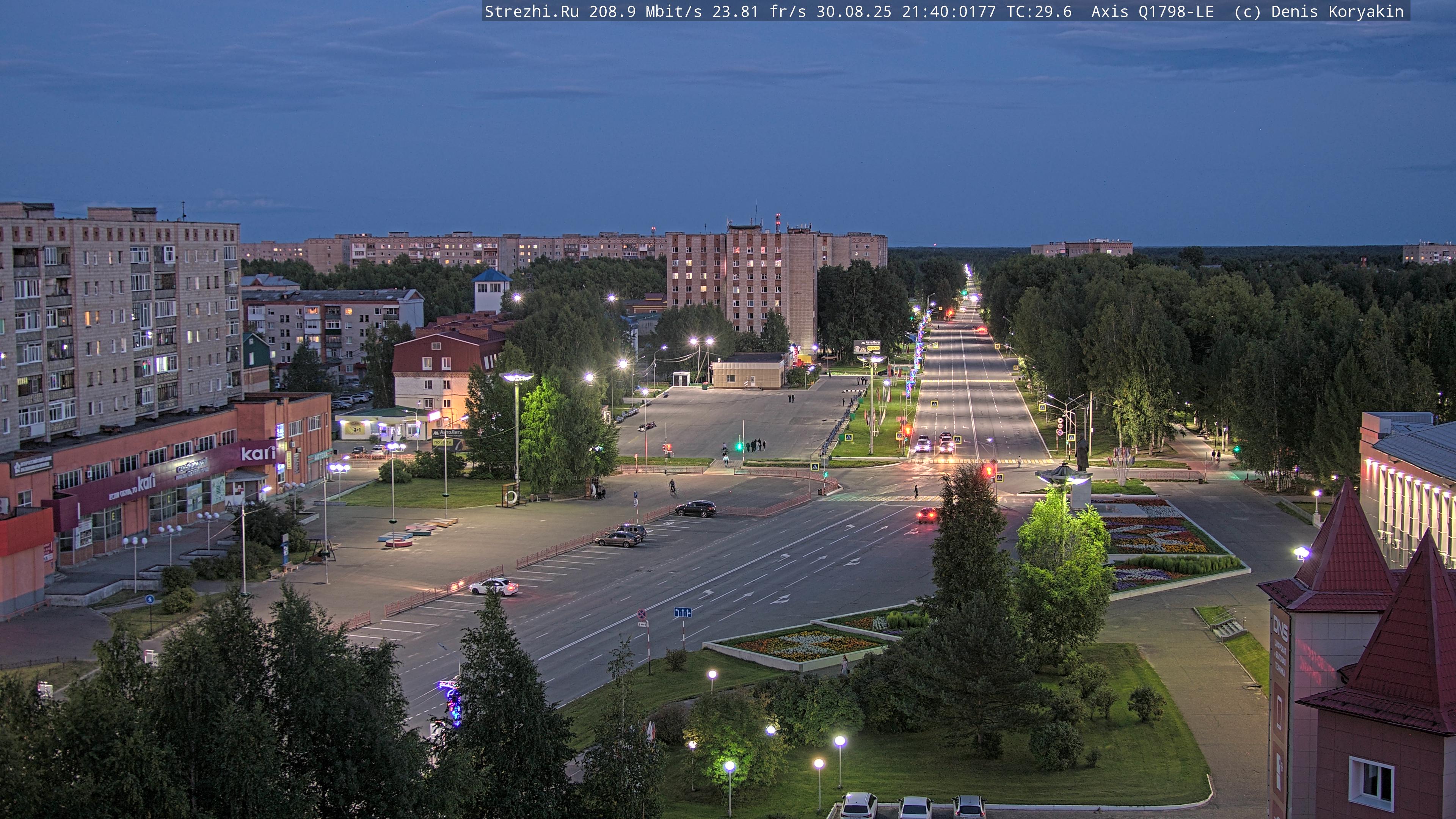Click the no-stopping round road sign
The height and width of the screenshot is (819, 1456).
click(642, 614)
